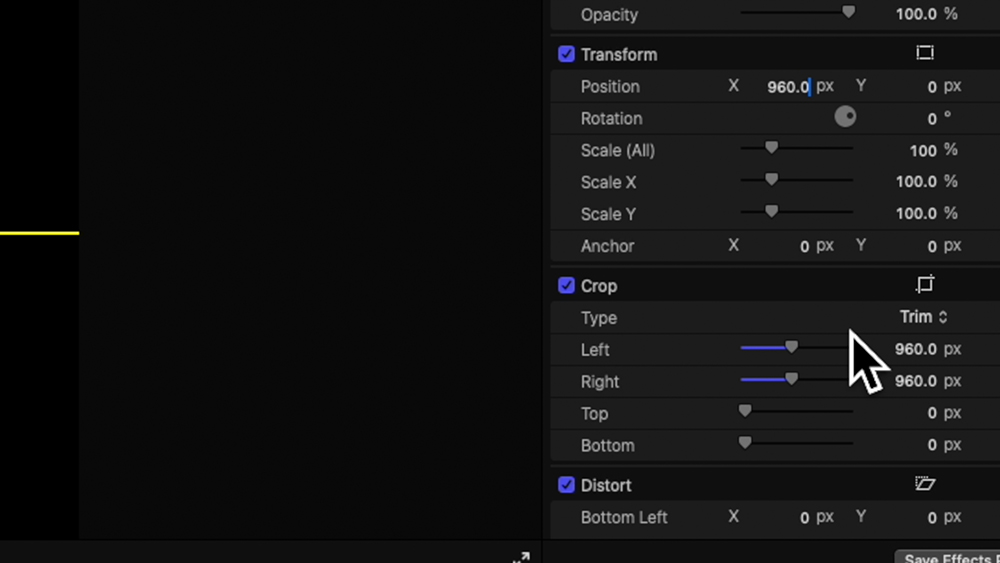Click the Save Effects Preset button
The image size is (1000, 563).
pos(948,558)
